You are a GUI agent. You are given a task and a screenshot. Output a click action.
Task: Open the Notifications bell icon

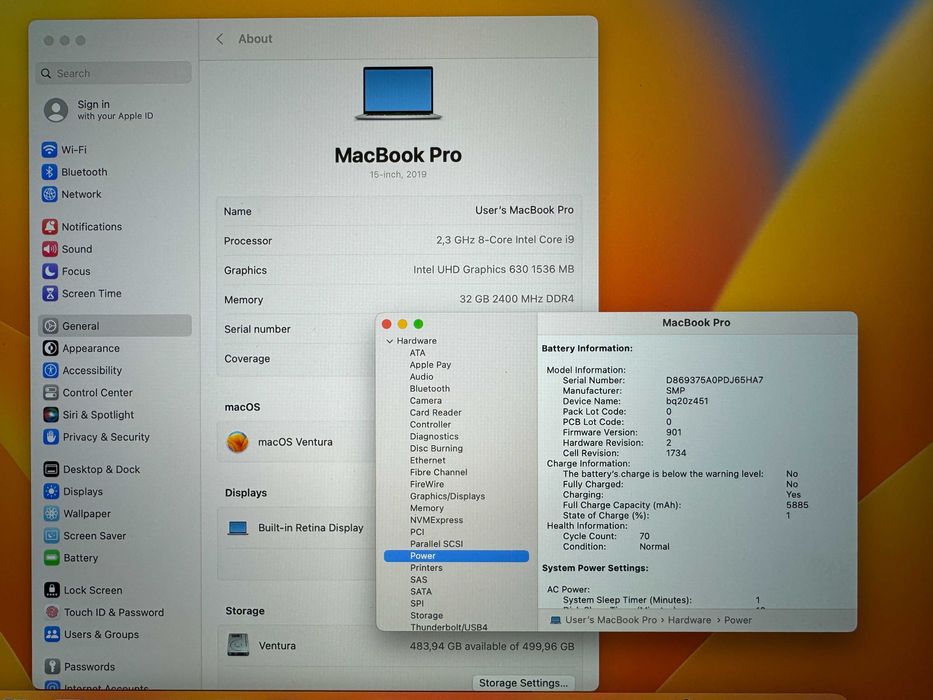pos(50,227)
